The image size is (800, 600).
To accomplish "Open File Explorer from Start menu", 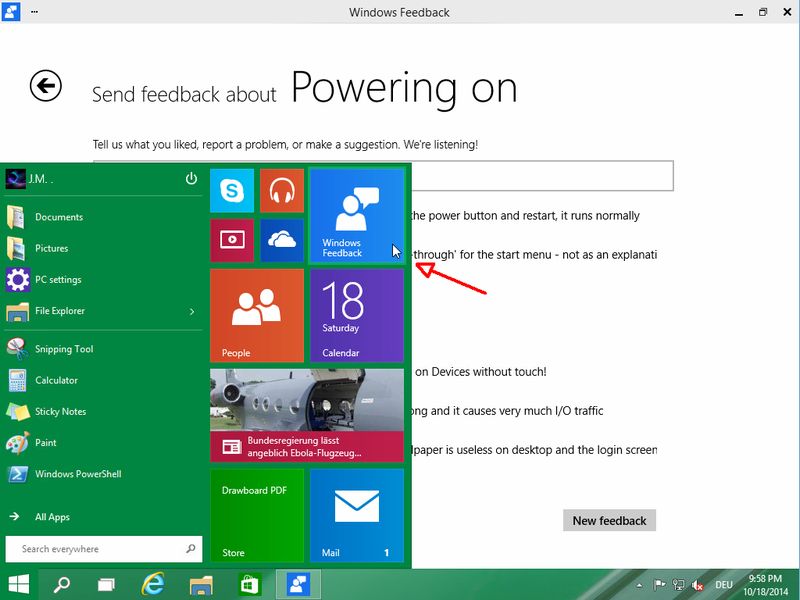I will (x=92, y=311).
